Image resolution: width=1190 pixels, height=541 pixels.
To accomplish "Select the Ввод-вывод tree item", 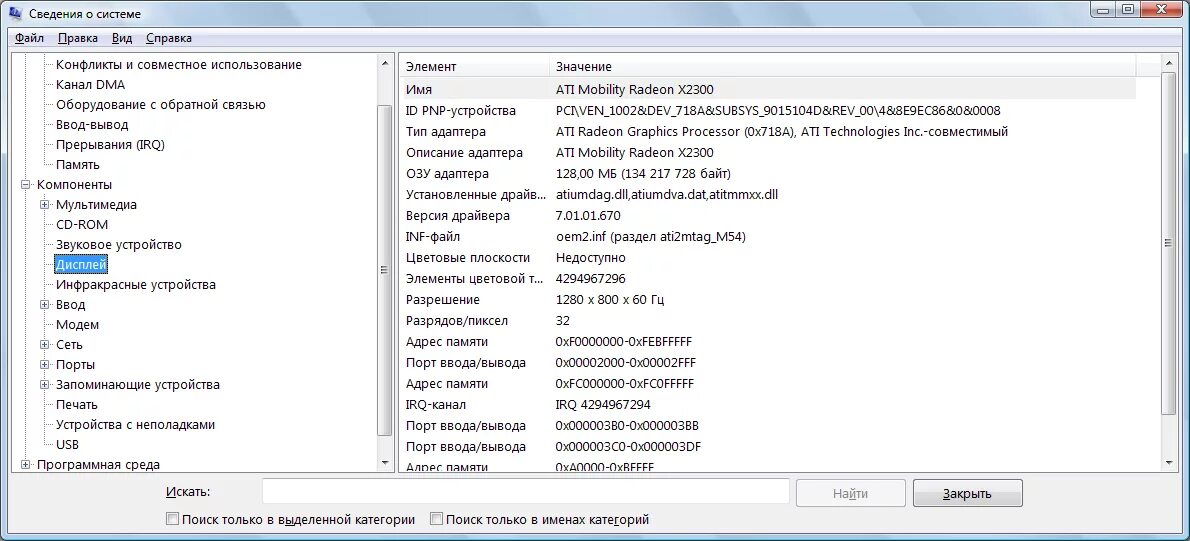I will (92, 124).
